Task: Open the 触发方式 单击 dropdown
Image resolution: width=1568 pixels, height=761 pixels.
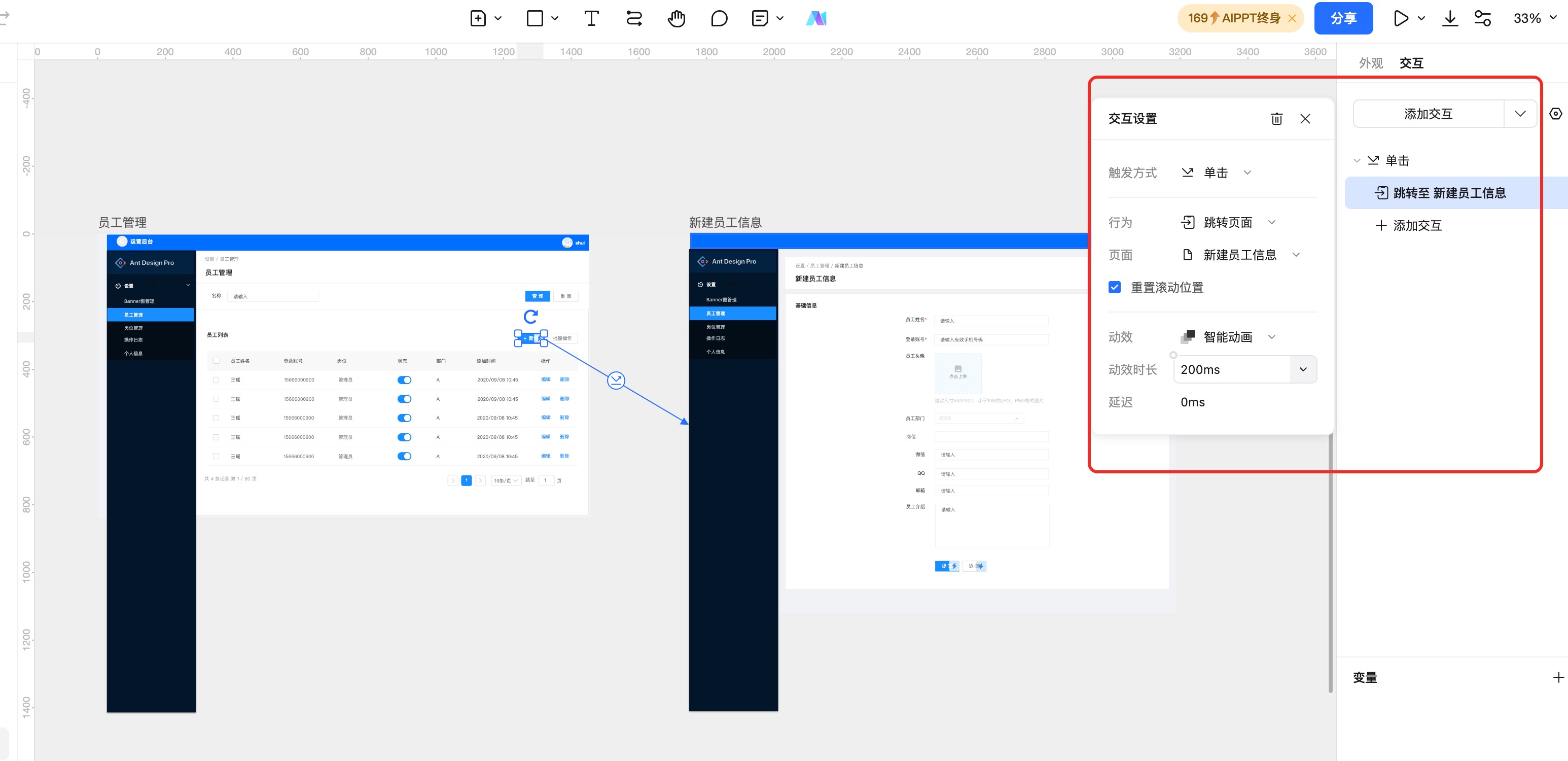Action: point(1216,173)
